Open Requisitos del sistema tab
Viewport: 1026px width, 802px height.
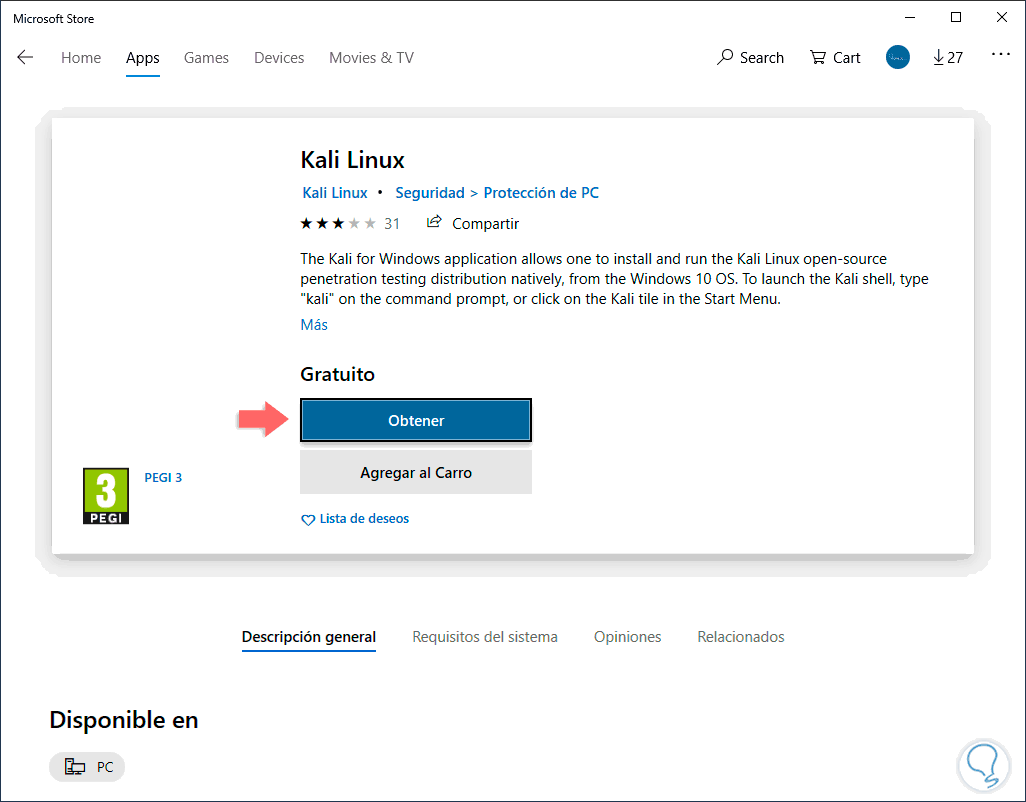pyautogui.click(x=485, y=637)
